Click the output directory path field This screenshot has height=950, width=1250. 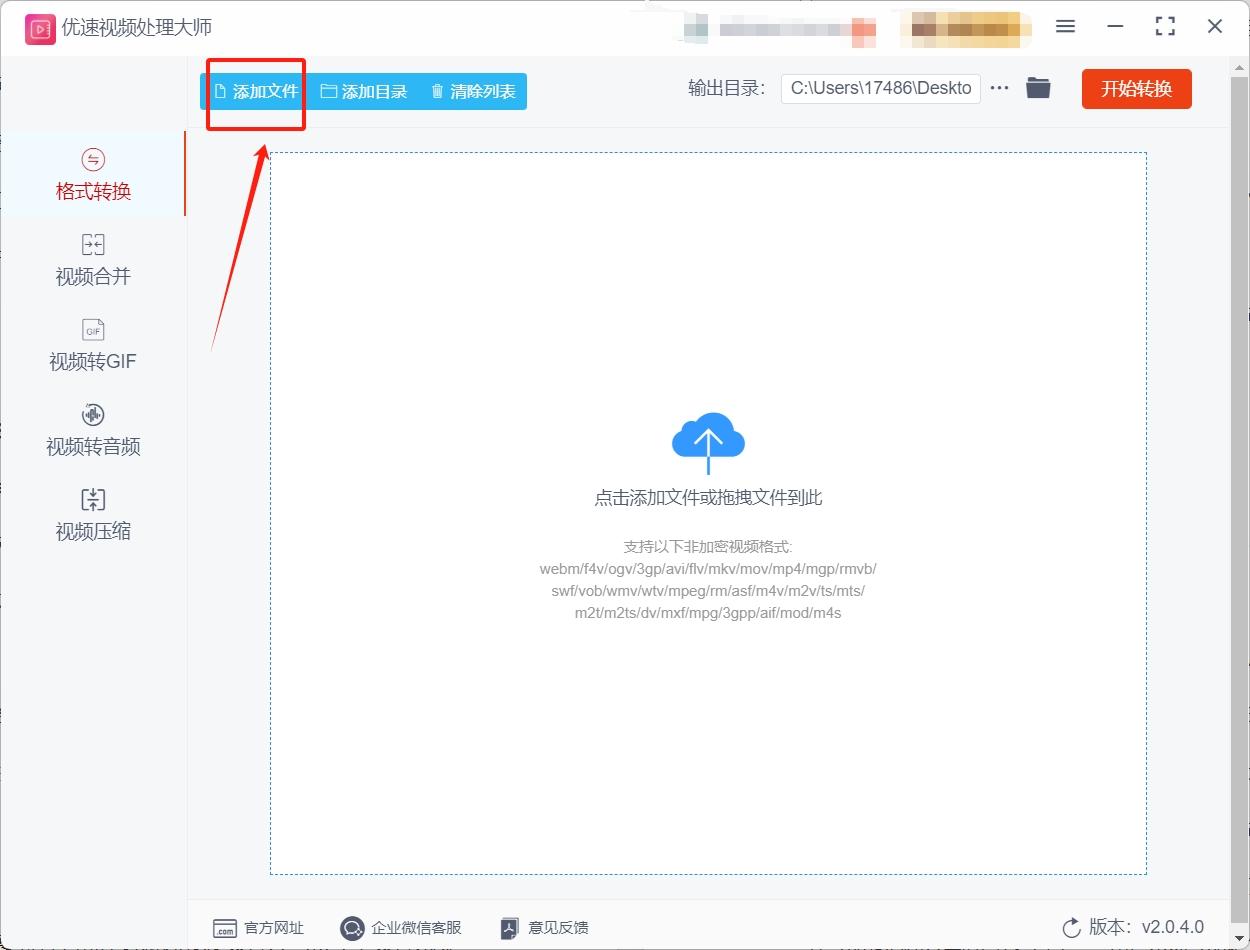tap(880, 88)
